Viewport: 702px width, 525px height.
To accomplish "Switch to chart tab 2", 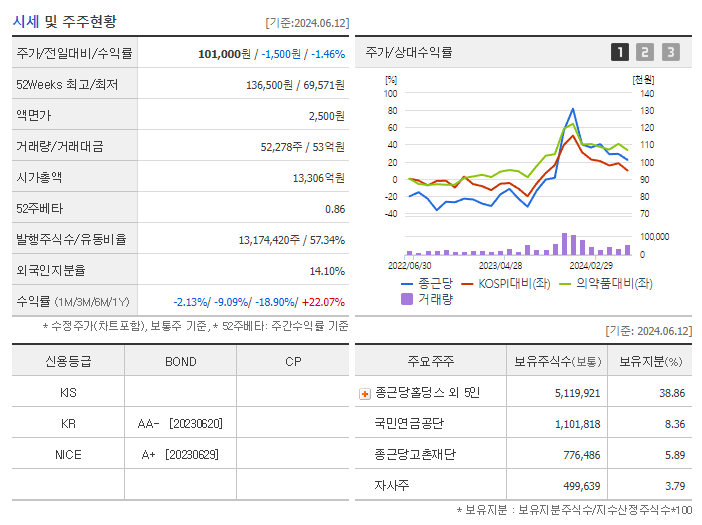I will 645,52.
